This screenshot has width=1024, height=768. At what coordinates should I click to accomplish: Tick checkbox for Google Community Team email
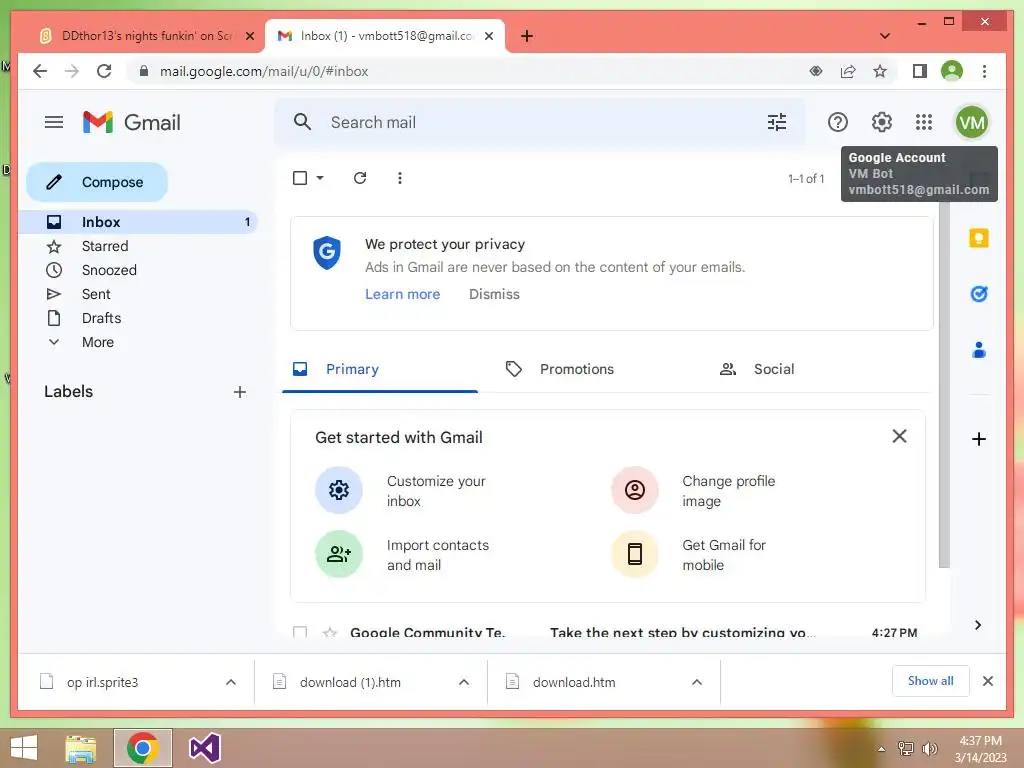point(300,632)
